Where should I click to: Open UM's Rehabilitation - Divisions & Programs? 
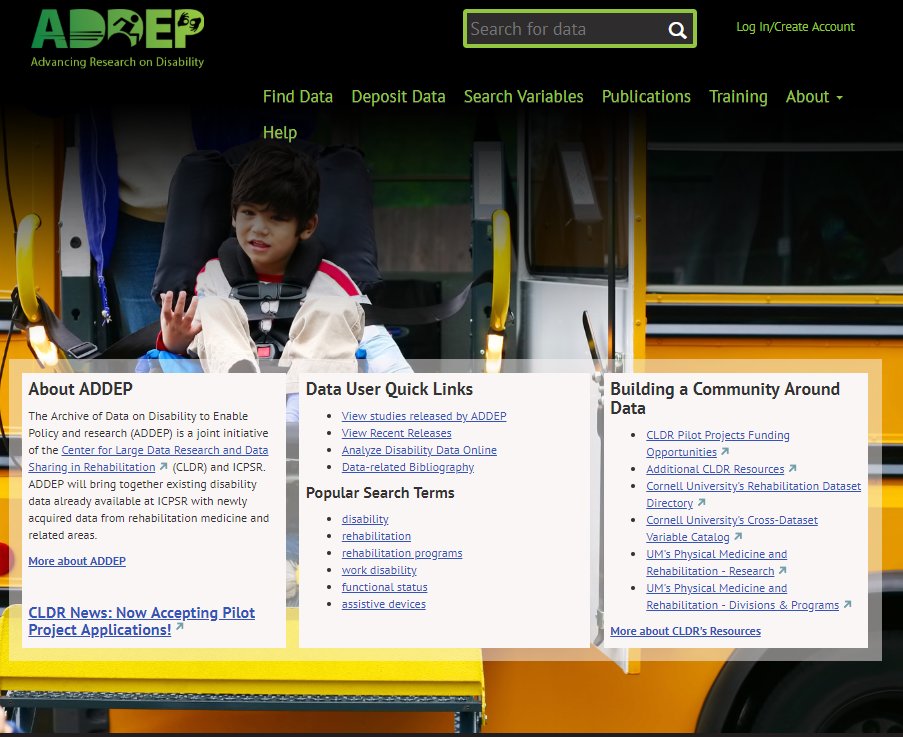click(x=742, y=597)
